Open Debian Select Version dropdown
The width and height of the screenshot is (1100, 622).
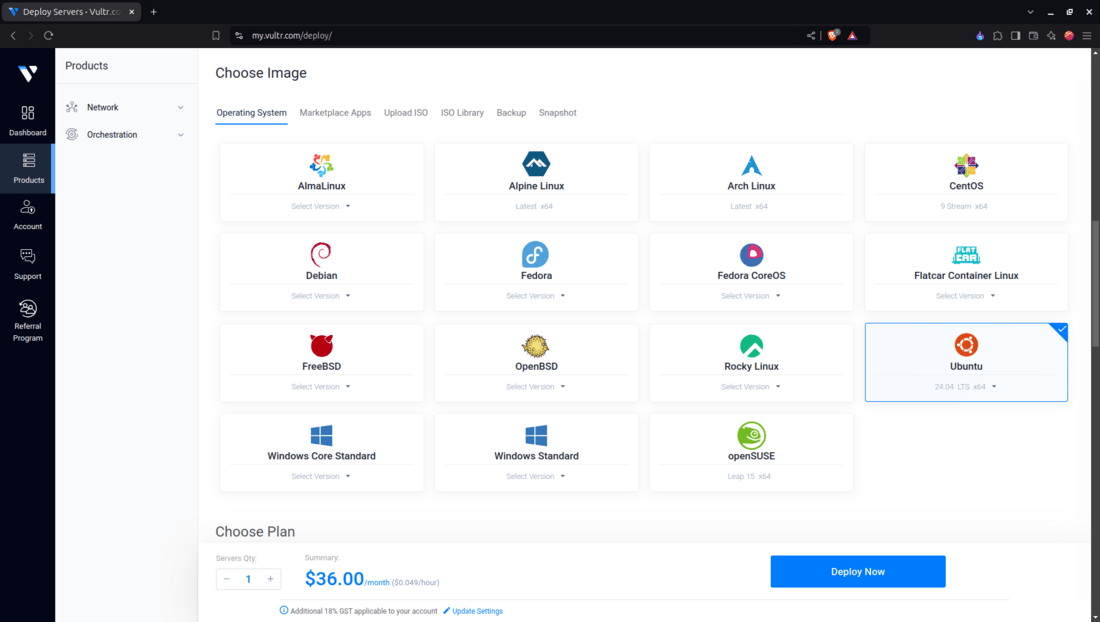321,296
